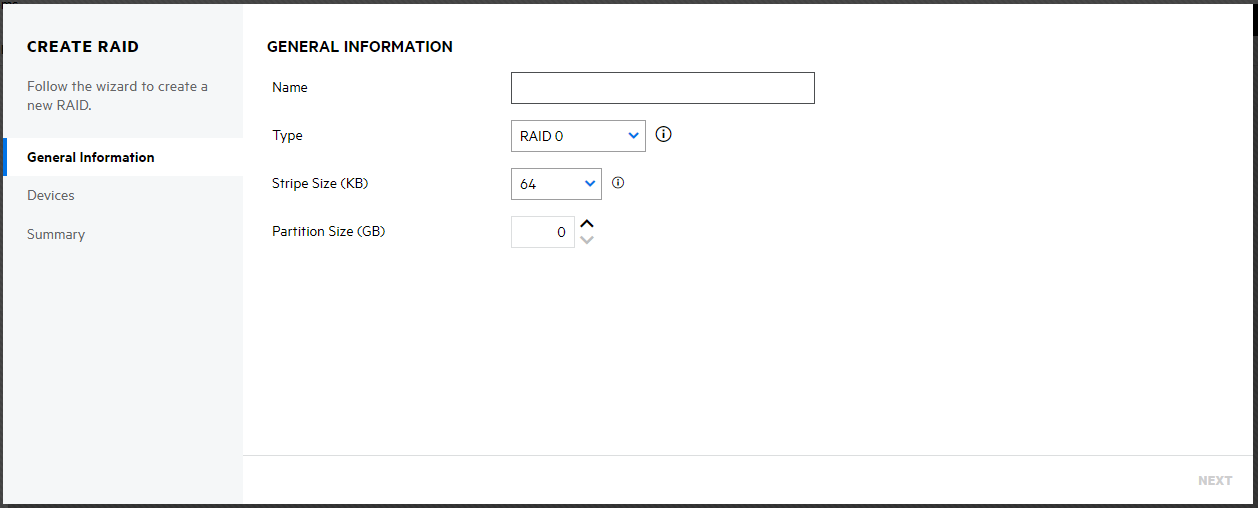
Task: Click the Type field label
Action: point(287,135)
